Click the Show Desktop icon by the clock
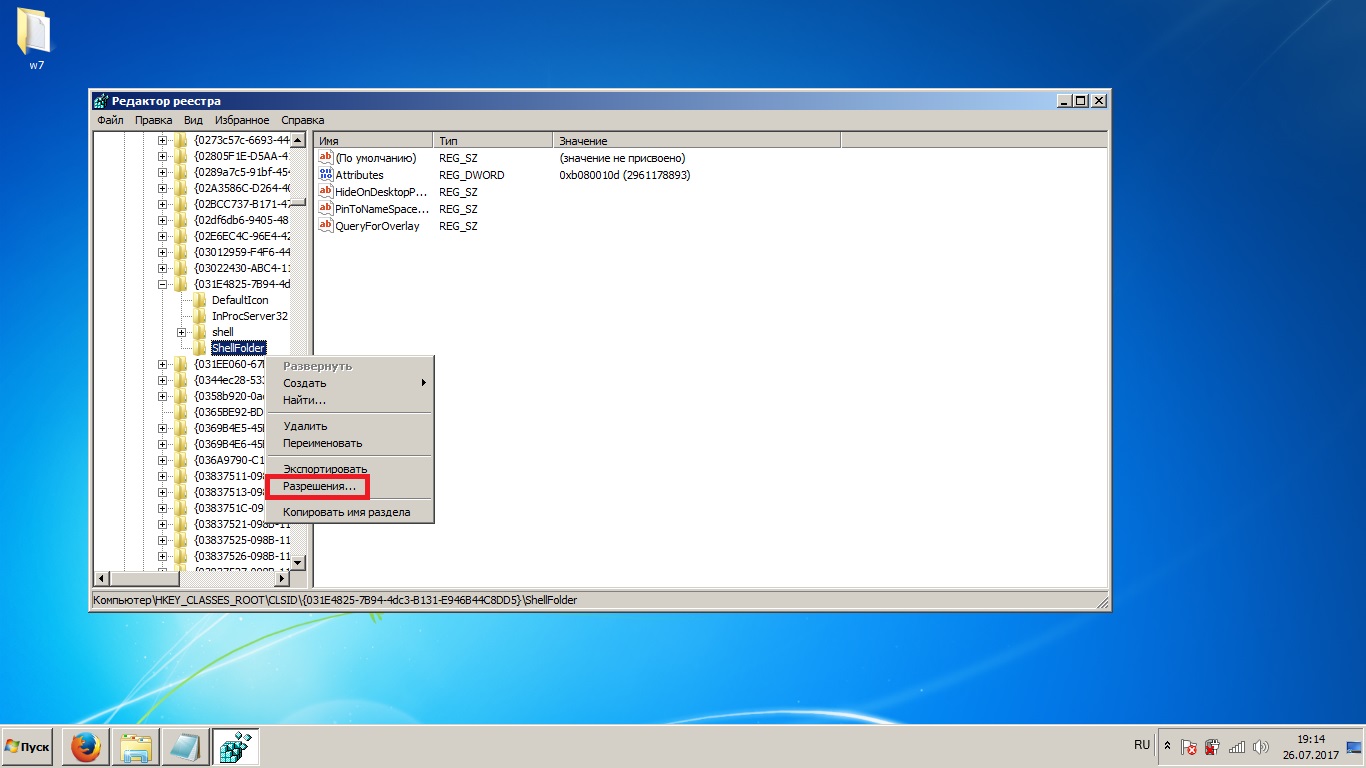Viewport: 1366px width, 768px height. (x=1354, y=747)
